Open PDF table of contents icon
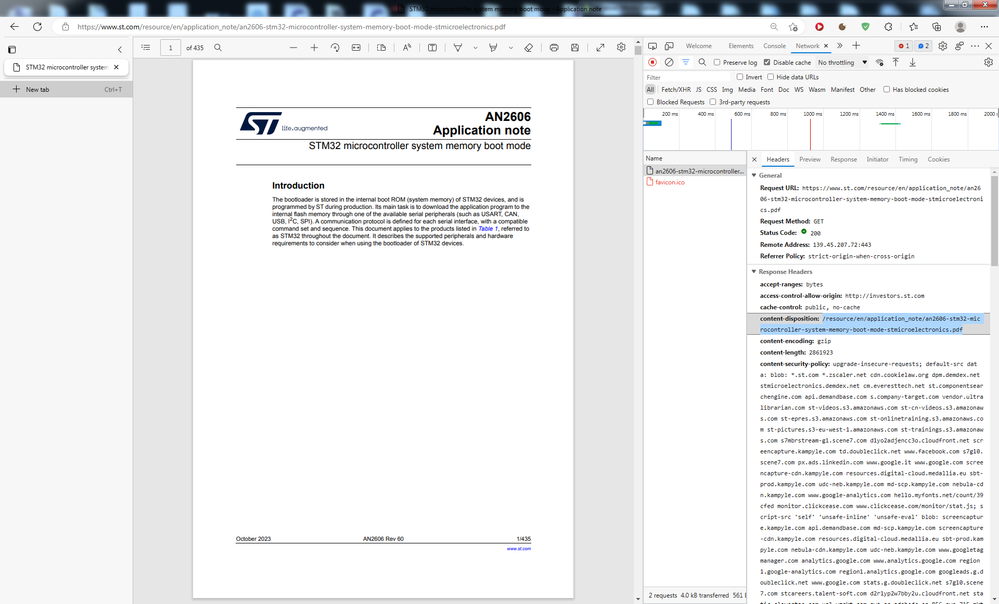 click(x=146, y=47)
